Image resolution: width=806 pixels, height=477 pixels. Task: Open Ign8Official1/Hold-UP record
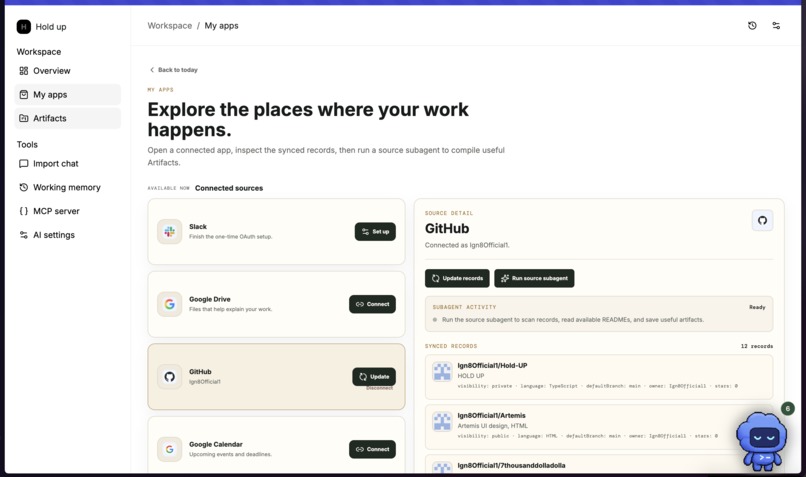point(599,377)
